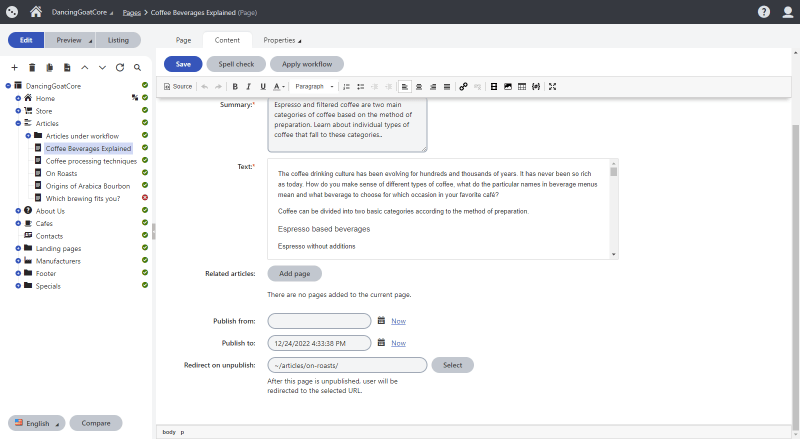The image size is (800, 439).
Task: Align text left in the editor
Action: [x=405, y=87]
